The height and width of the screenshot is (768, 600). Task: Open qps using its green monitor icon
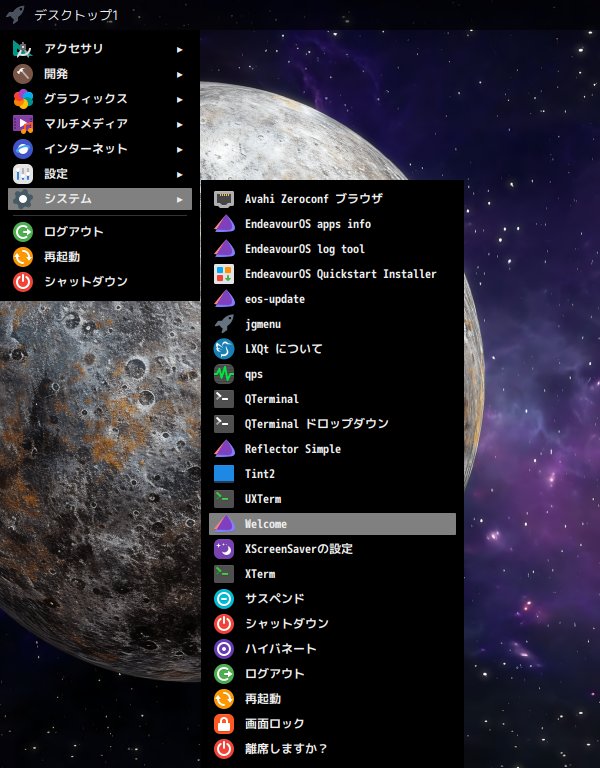click(x=225, y=374)
